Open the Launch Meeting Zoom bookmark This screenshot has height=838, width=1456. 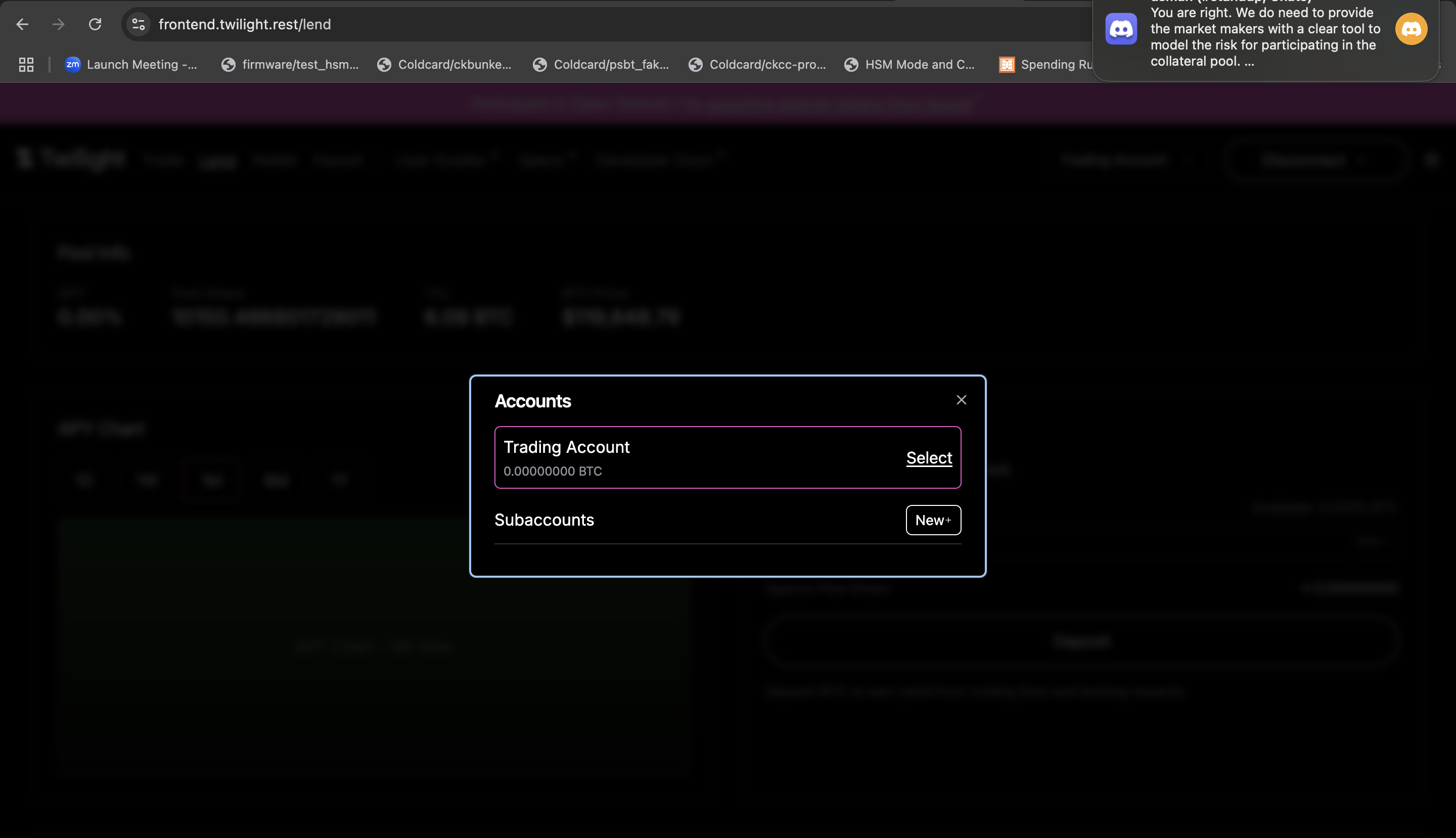click(131, 65)
